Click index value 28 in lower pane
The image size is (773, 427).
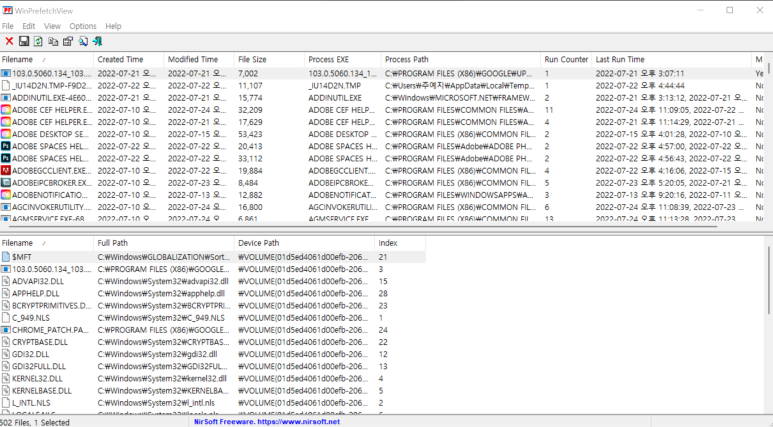coord(383,293)
